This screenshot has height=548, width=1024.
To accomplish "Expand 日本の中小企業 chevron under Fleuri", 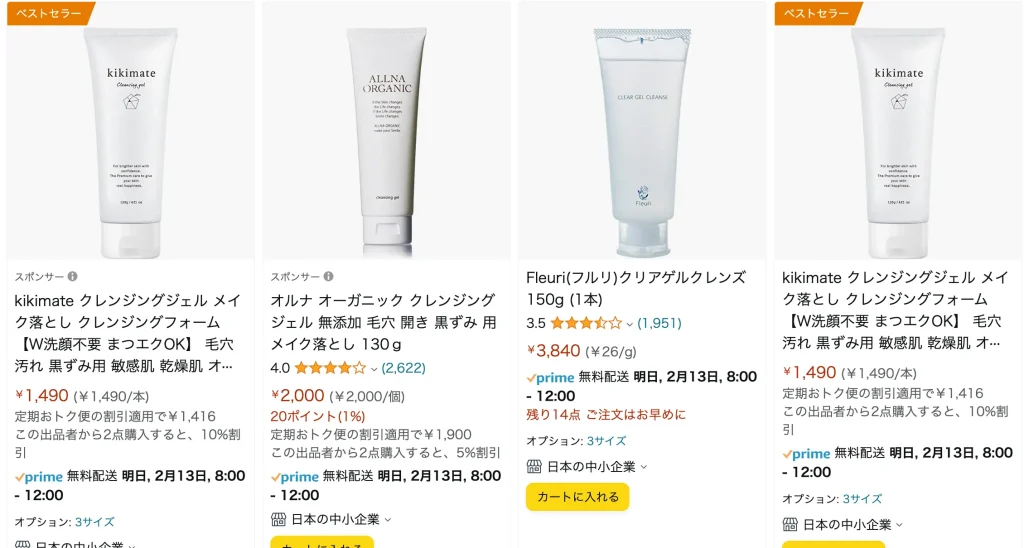I will point(644,467).
